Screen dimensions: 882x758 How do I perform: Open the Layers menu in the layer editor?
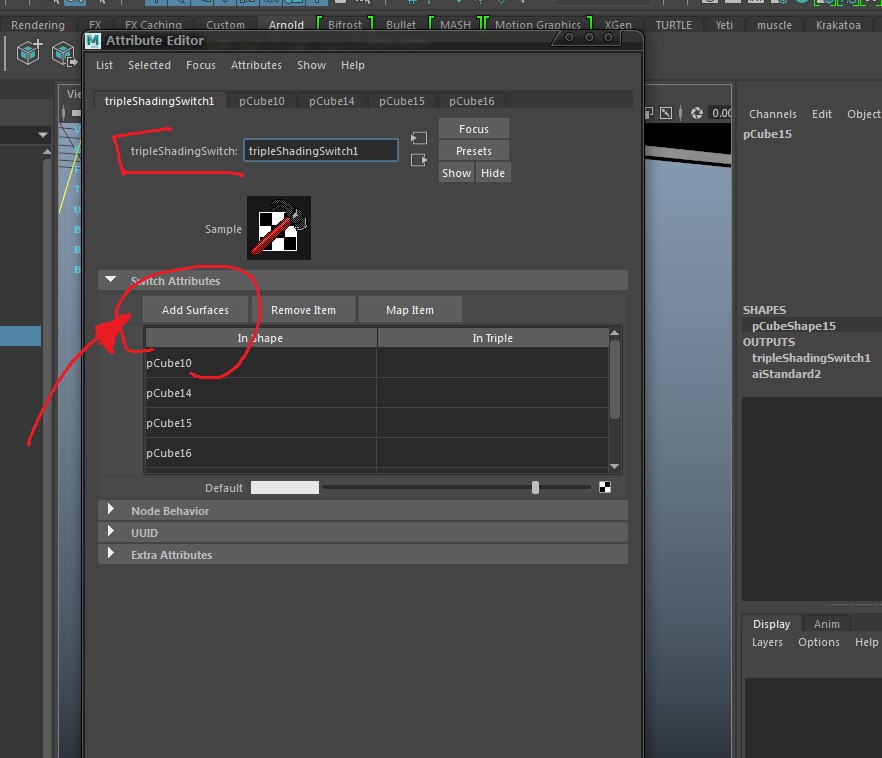click(x=767, y=642)
